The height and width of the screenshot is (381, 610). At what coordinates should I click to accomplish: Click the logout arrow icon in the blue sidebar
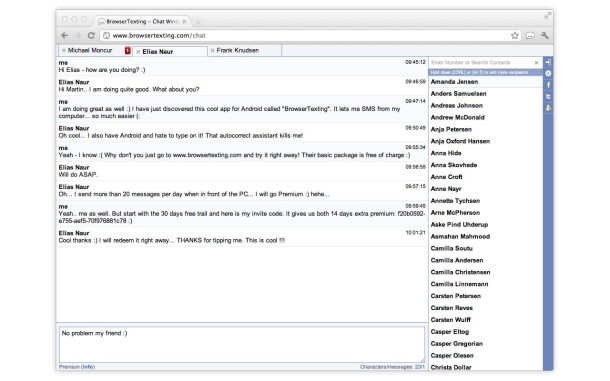(548, 62)
